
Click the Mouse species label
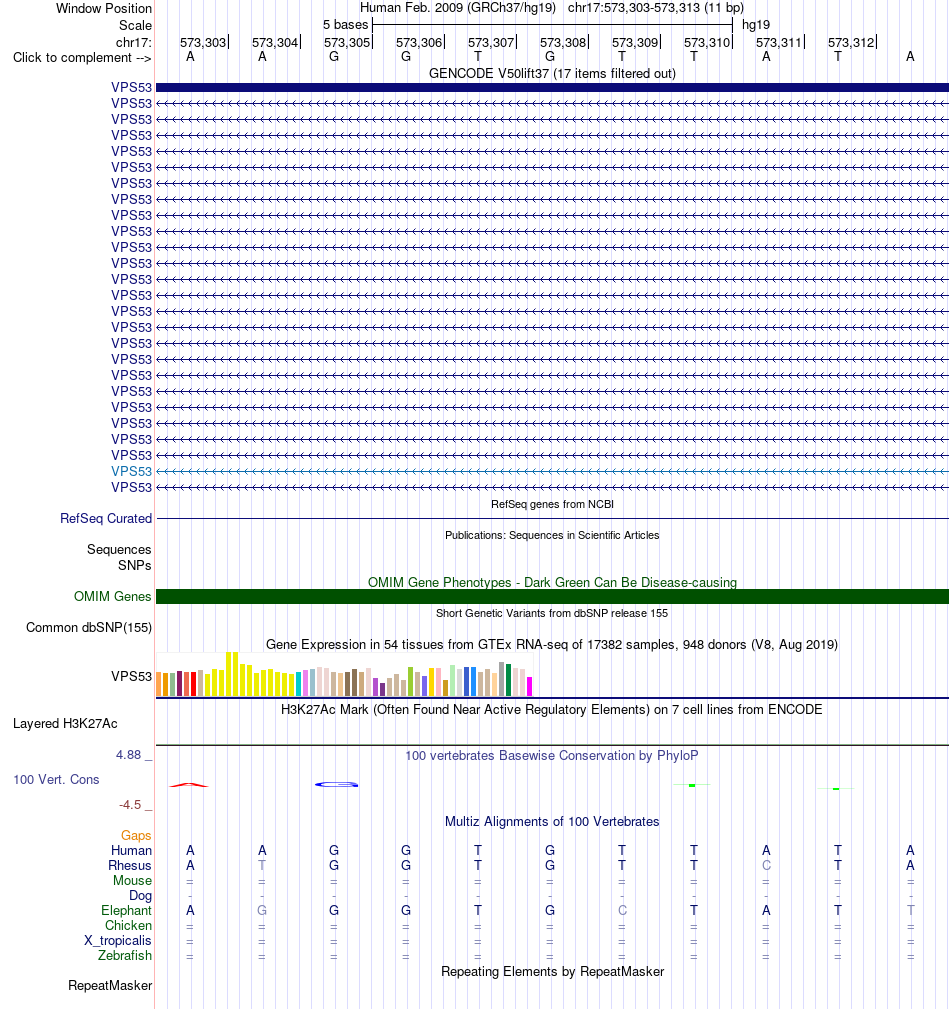click(133, 881)
